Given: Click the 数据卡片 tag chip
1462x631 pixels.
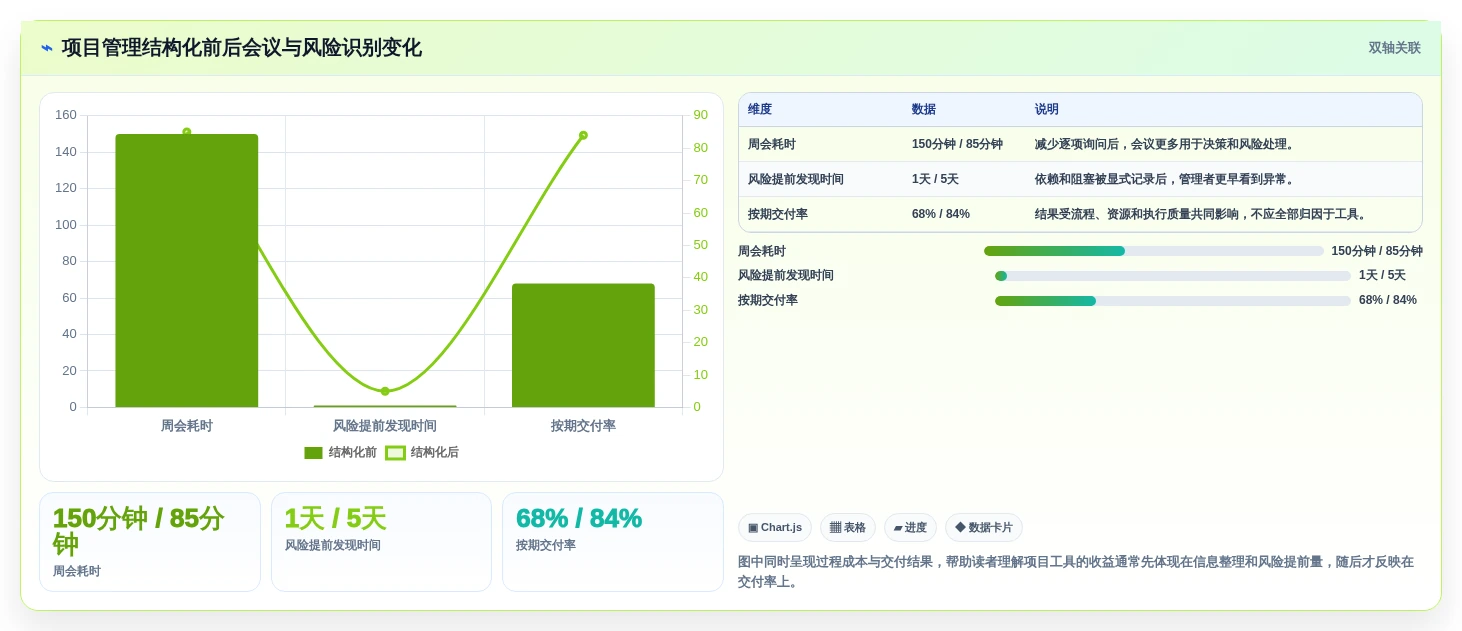Looking at the screenshot, I should click(984, 528).
